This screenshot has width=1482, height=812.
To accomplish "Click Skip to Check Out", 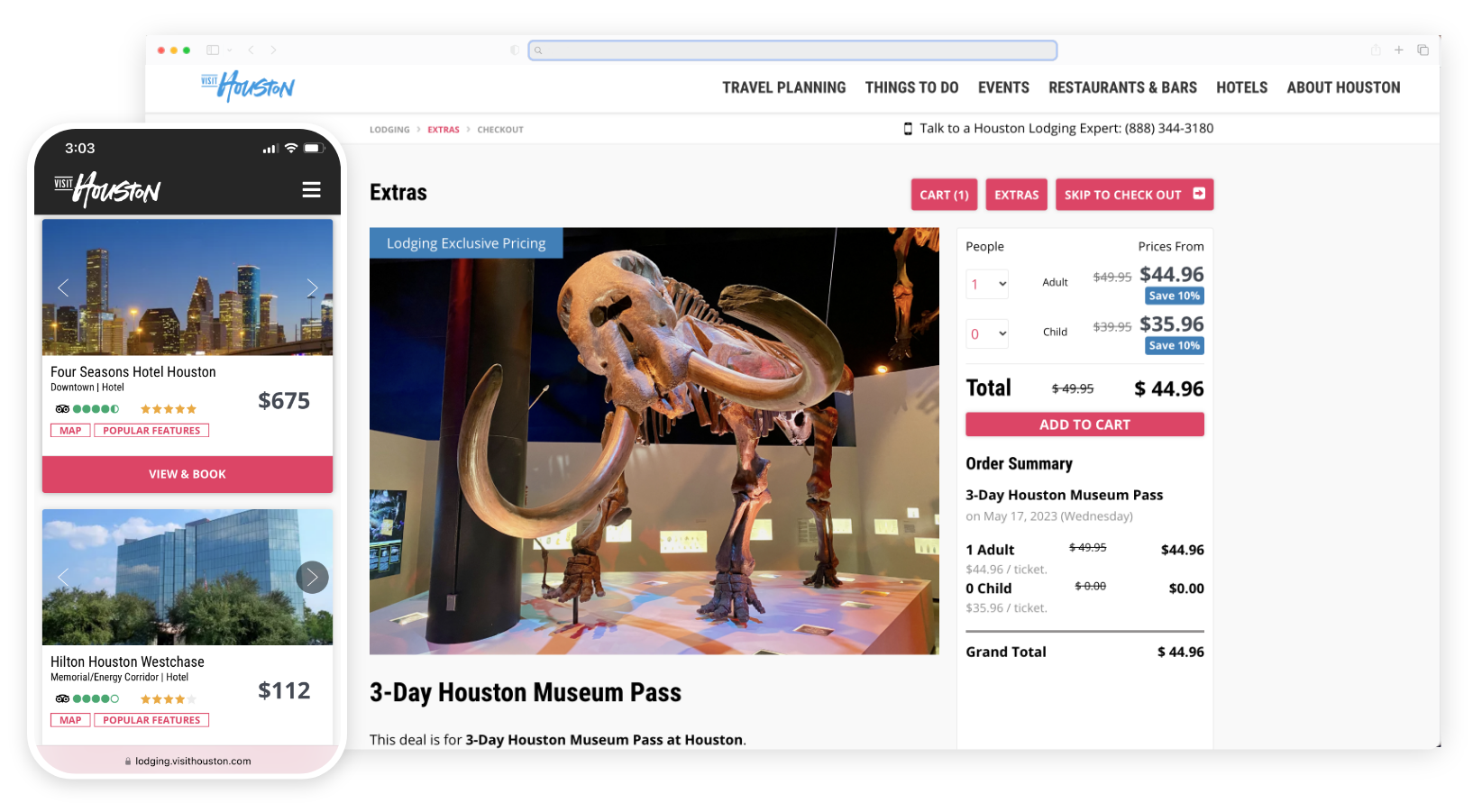I will (1134, 195).
